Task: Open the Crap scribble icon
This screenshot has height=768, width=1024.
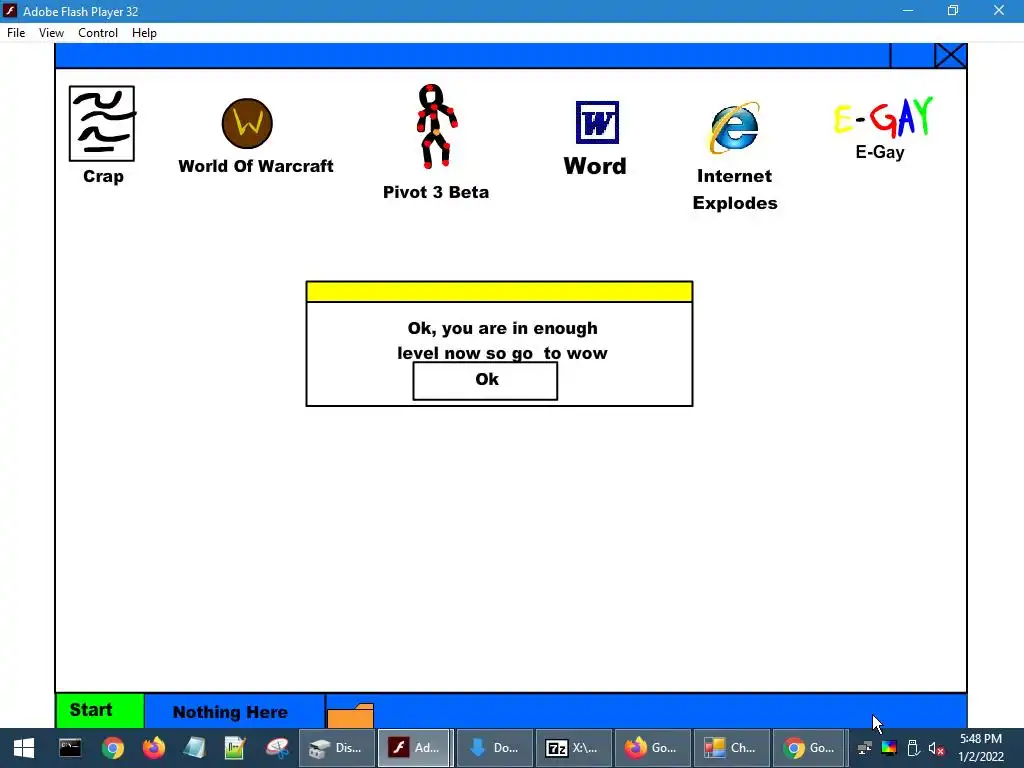Action: (x=102, y=123)
